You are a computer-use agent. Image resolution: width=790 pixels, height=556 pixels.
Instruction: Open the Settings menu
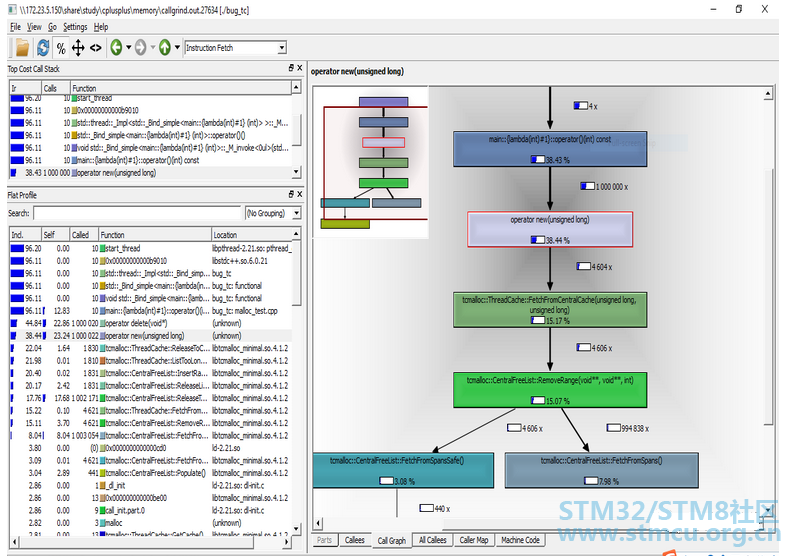pyautogui.click(x=75, y=27)
